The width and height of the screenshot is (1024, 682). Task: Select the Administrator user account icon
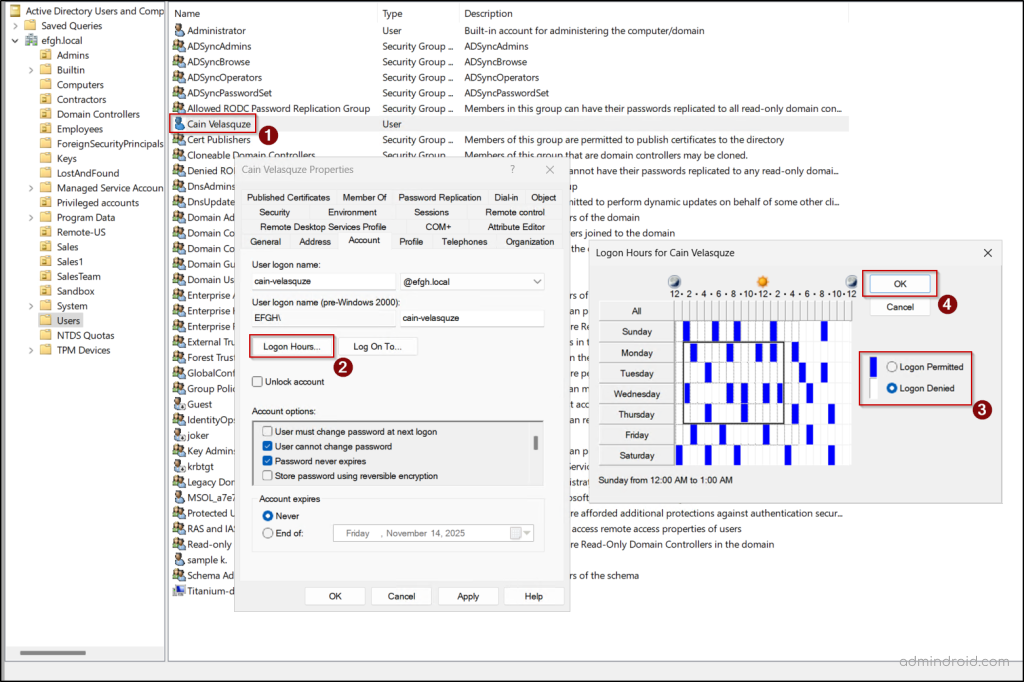click(179, 30)
